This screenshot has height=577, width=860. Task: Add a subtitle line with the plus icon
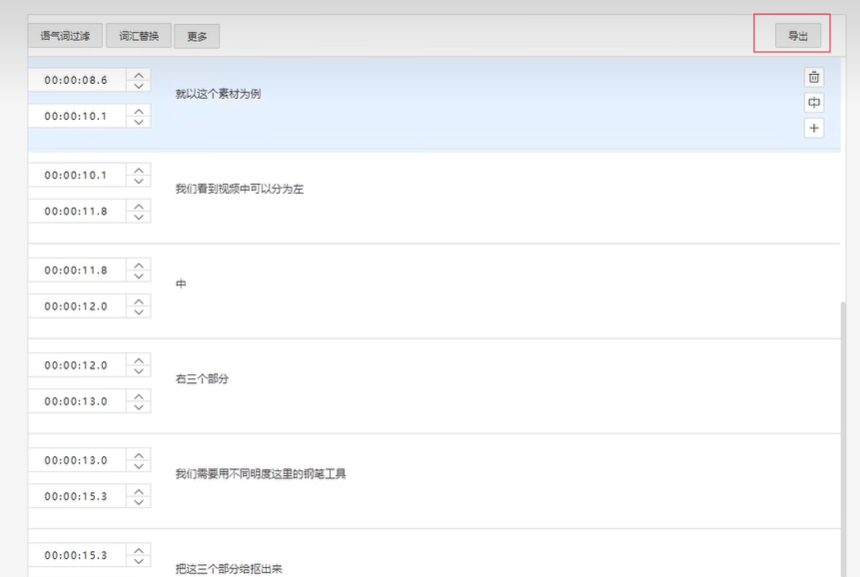[814, 128]
